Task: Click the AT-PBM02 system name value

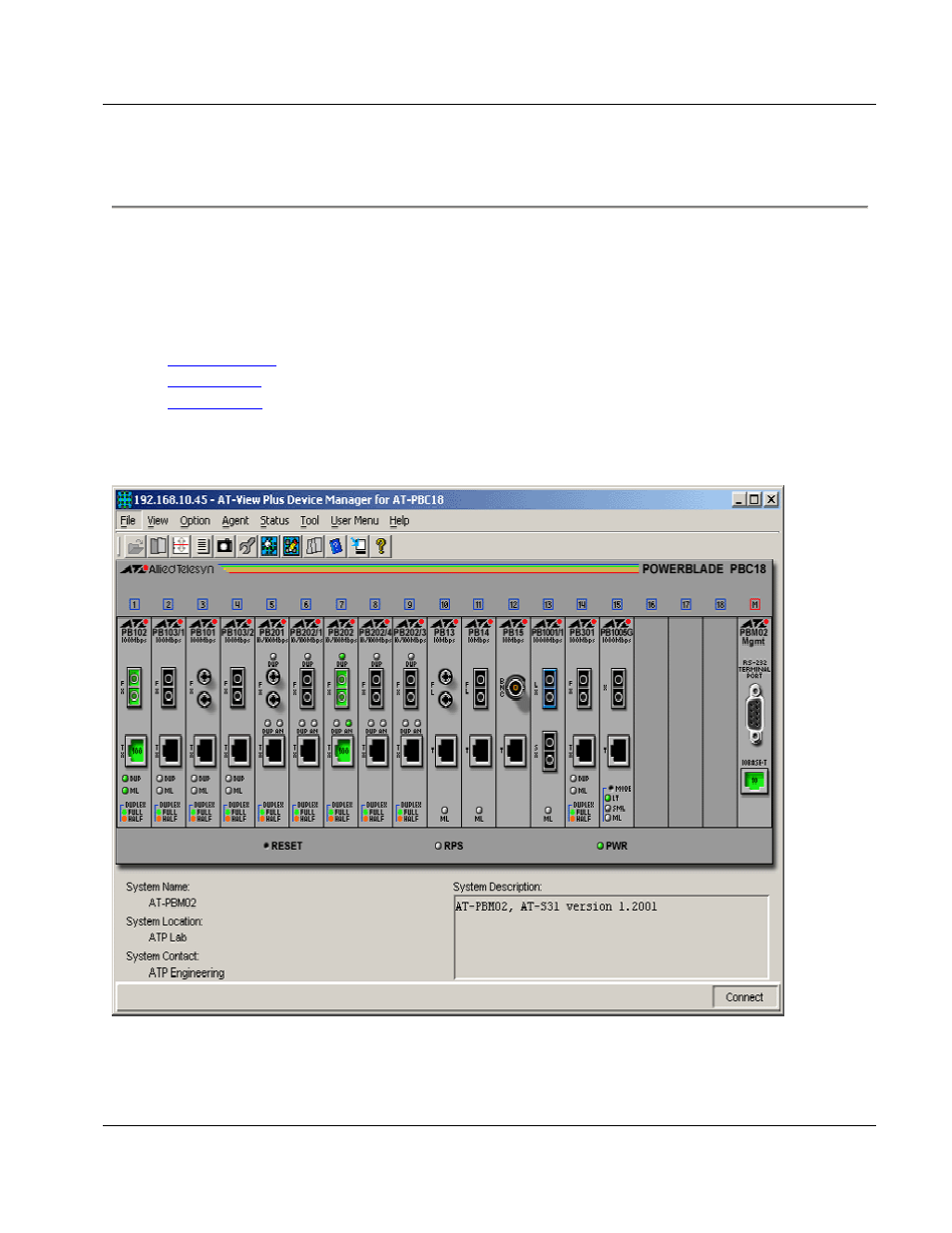Action: click(x=173, y=903)
